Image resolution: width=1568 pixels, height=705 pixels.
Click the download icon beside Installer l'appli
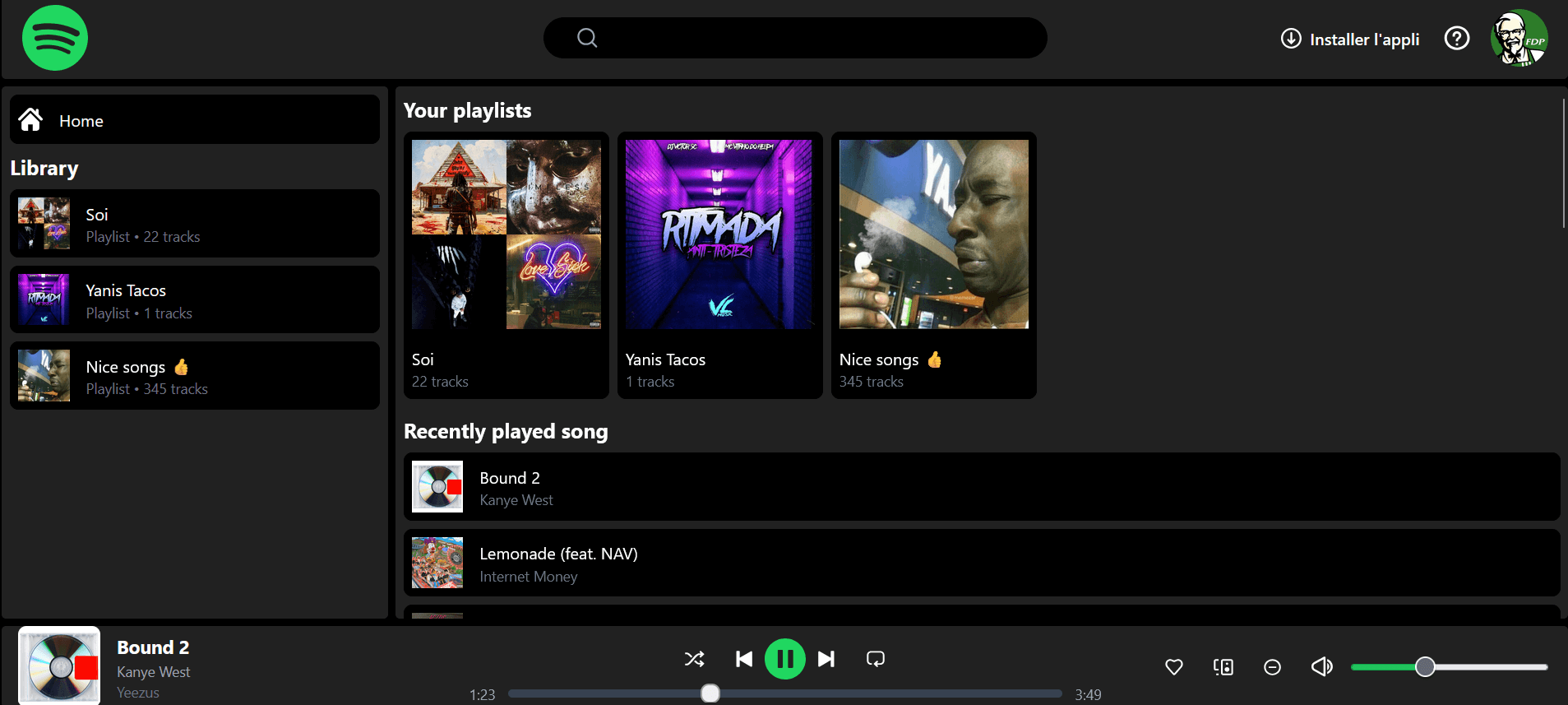point(1291,39)
